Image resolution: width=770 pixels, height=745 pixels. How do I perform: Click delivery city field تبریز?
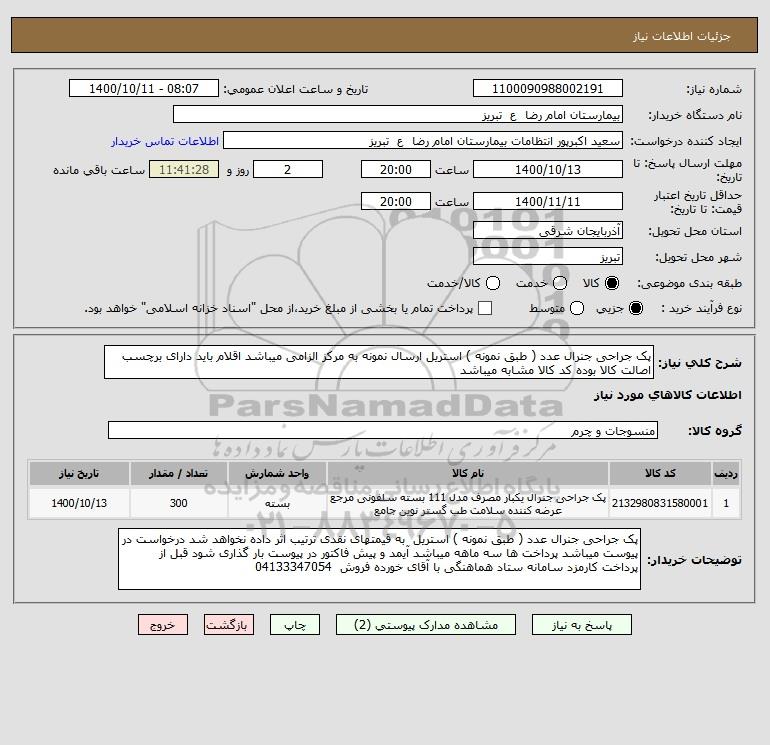tap(548, 256)
